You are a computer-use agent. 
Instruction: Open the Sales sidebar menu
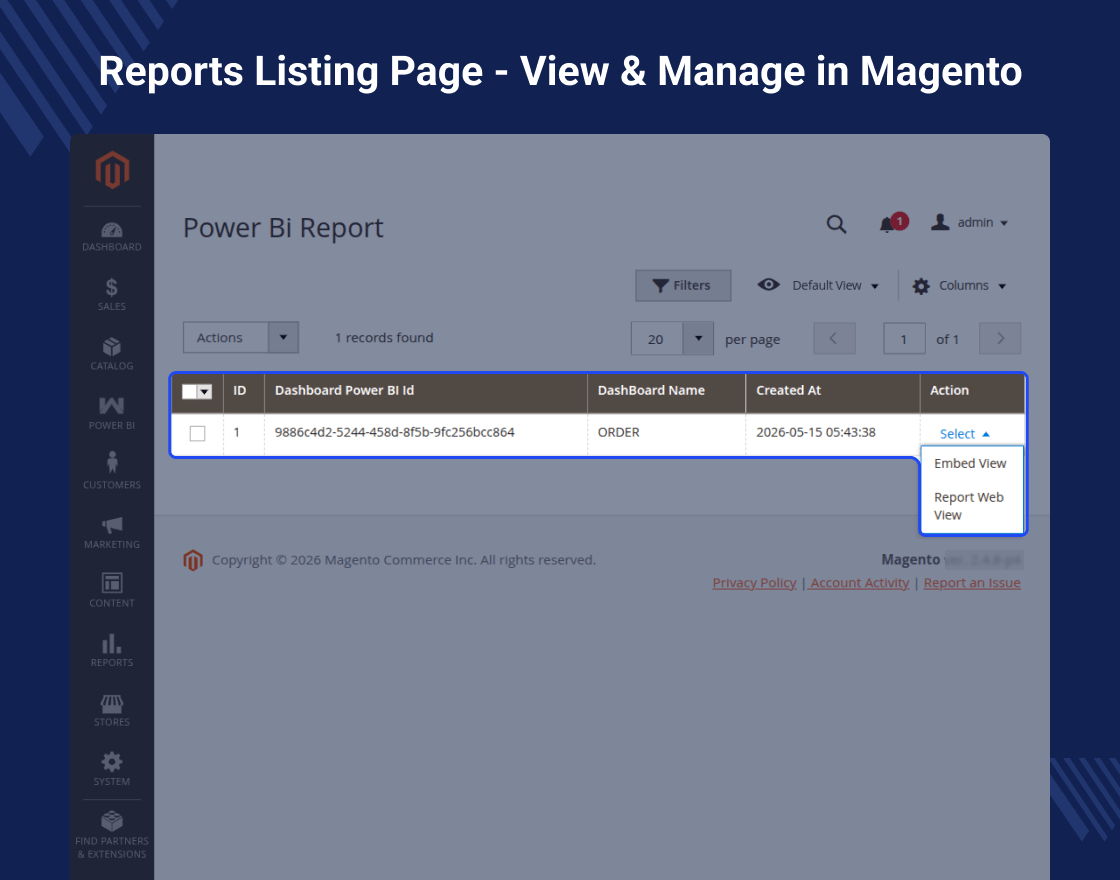(112, 295)
